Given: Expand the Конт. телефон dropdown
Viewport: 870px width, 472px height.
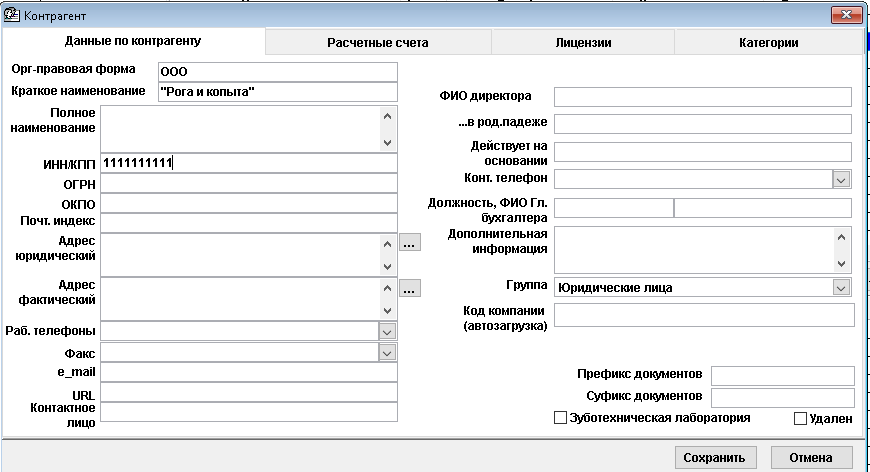Looking at the screenshot, I should point(841,179).
